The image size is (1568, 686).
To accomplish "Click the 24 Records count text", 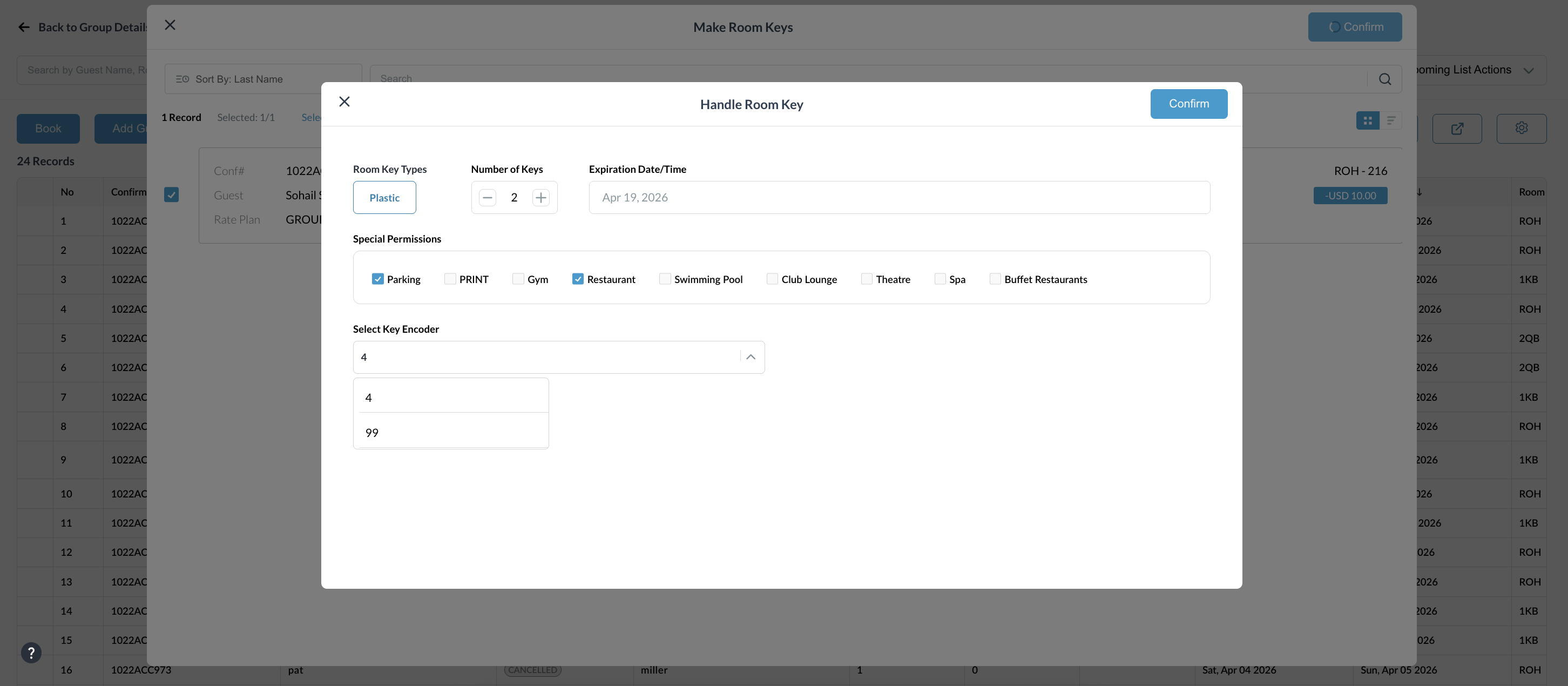I will (46, 162).
